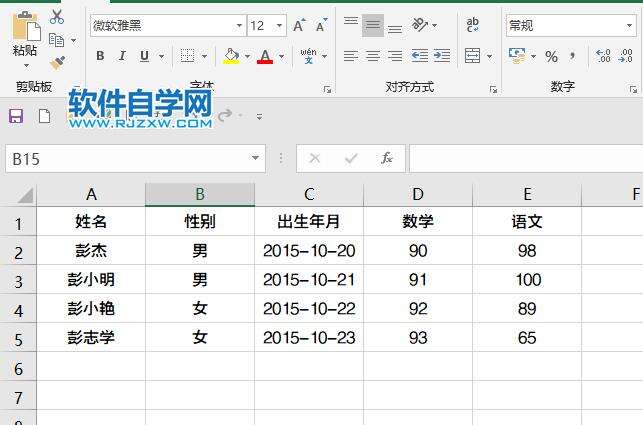The height and width of the screenshot is (425, 643).
Task: Open the Copy dropdown arrow
Action: (73, 40)
